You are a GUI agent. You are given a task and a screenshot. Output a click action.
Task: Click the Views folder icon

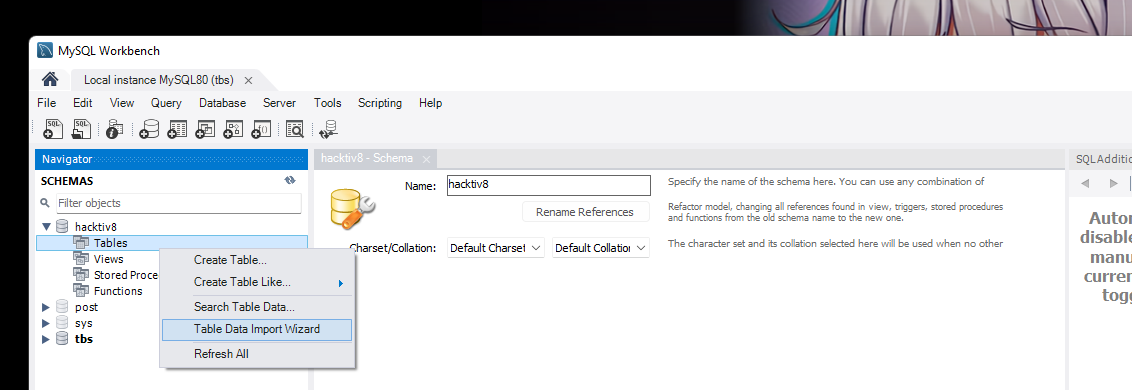click(81, 259)
